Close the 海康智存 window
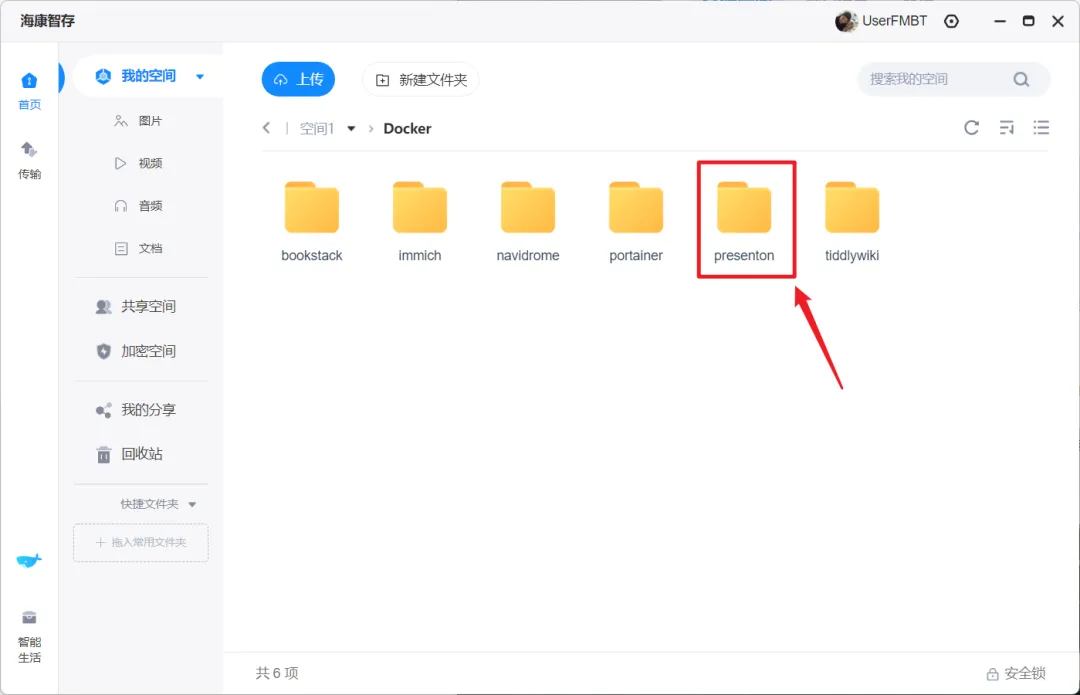The image size is (1080, 695). (1058, 21)
